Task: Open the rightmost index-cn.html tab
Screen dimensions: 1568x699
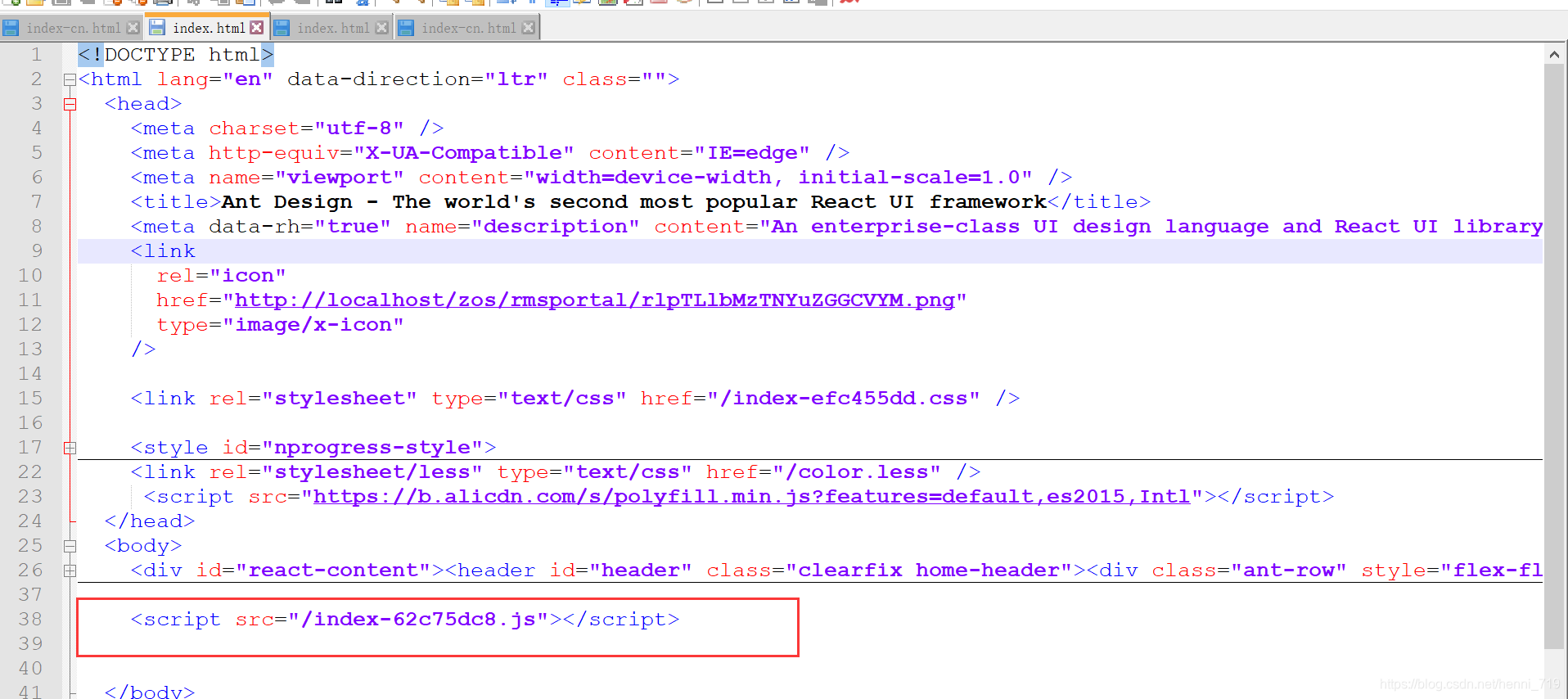Action: click(466, 28)
